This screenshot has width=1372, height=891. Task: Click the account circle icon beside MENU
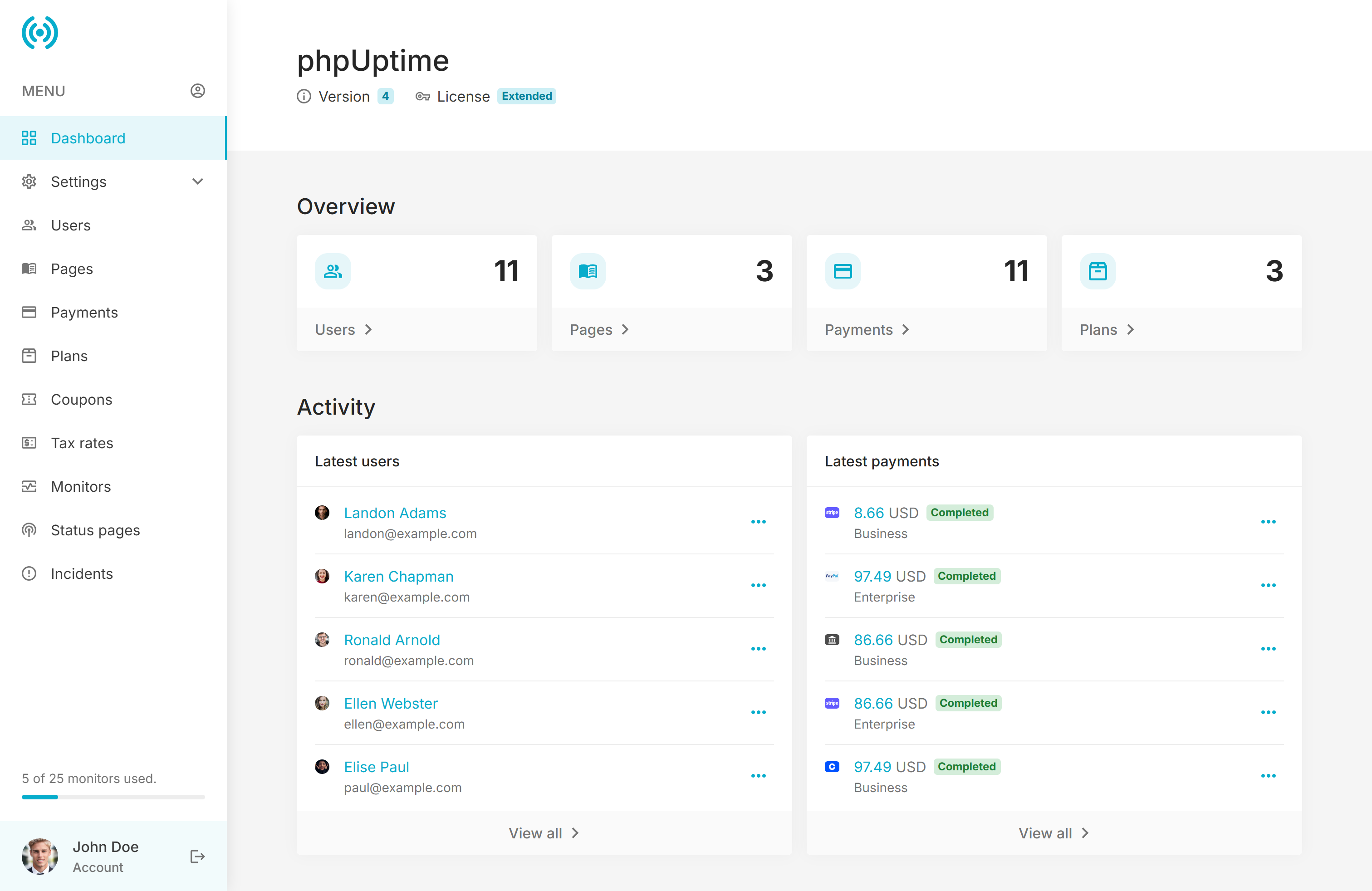[198, 91]
